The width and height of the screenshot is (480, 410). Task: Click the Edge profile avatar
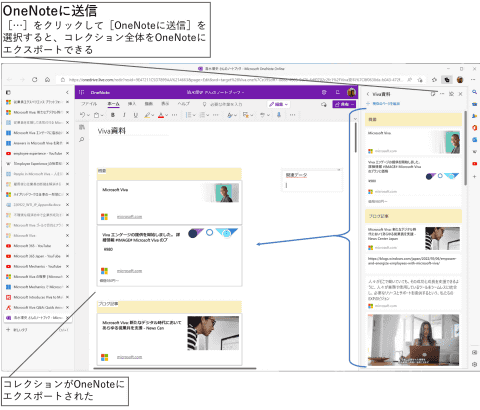pyautogui.click(x=460, y=80)
